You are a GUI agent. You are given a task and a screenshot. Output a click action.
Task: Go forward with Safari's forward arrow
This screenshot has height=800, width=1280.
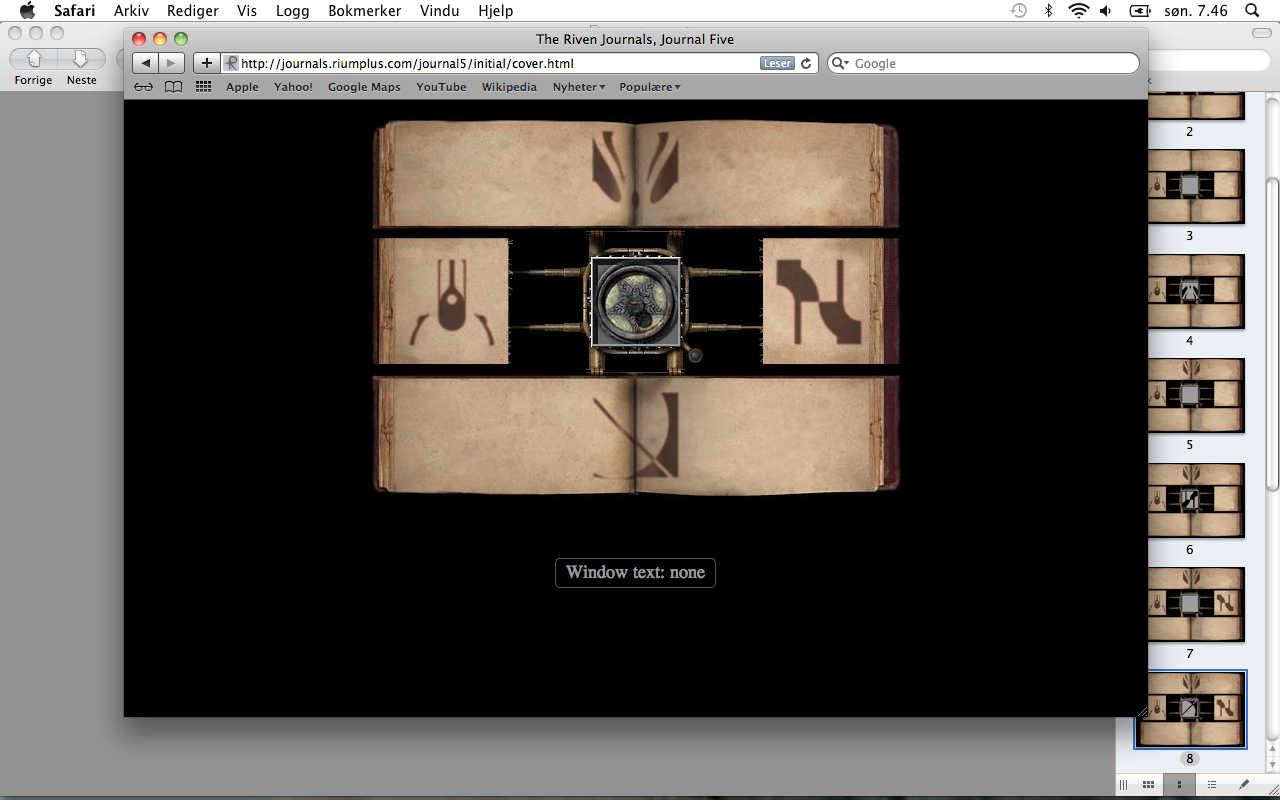point(172,63)
